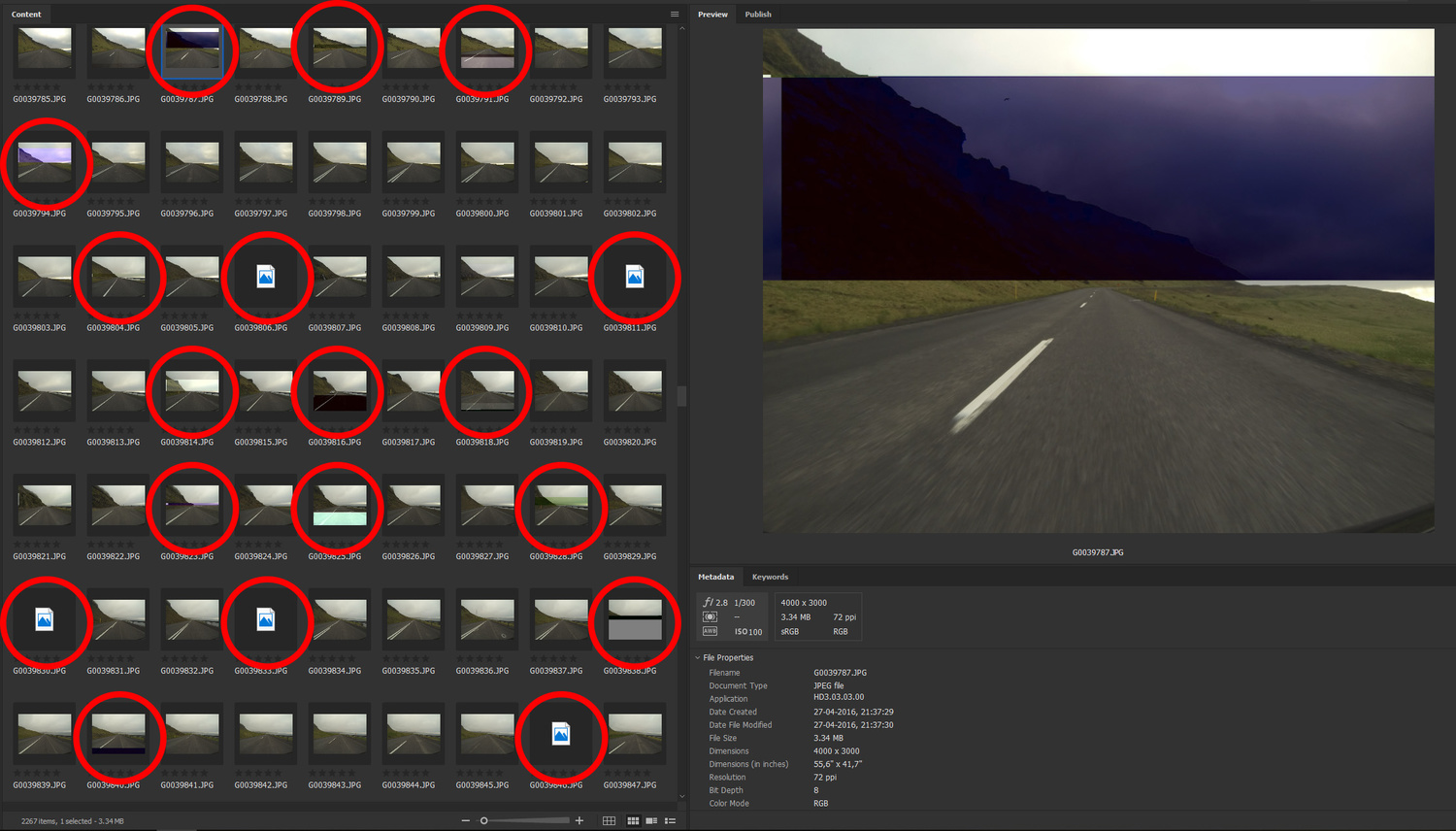
Task: Switch to details view mode
Action: [x=651, y=820]
